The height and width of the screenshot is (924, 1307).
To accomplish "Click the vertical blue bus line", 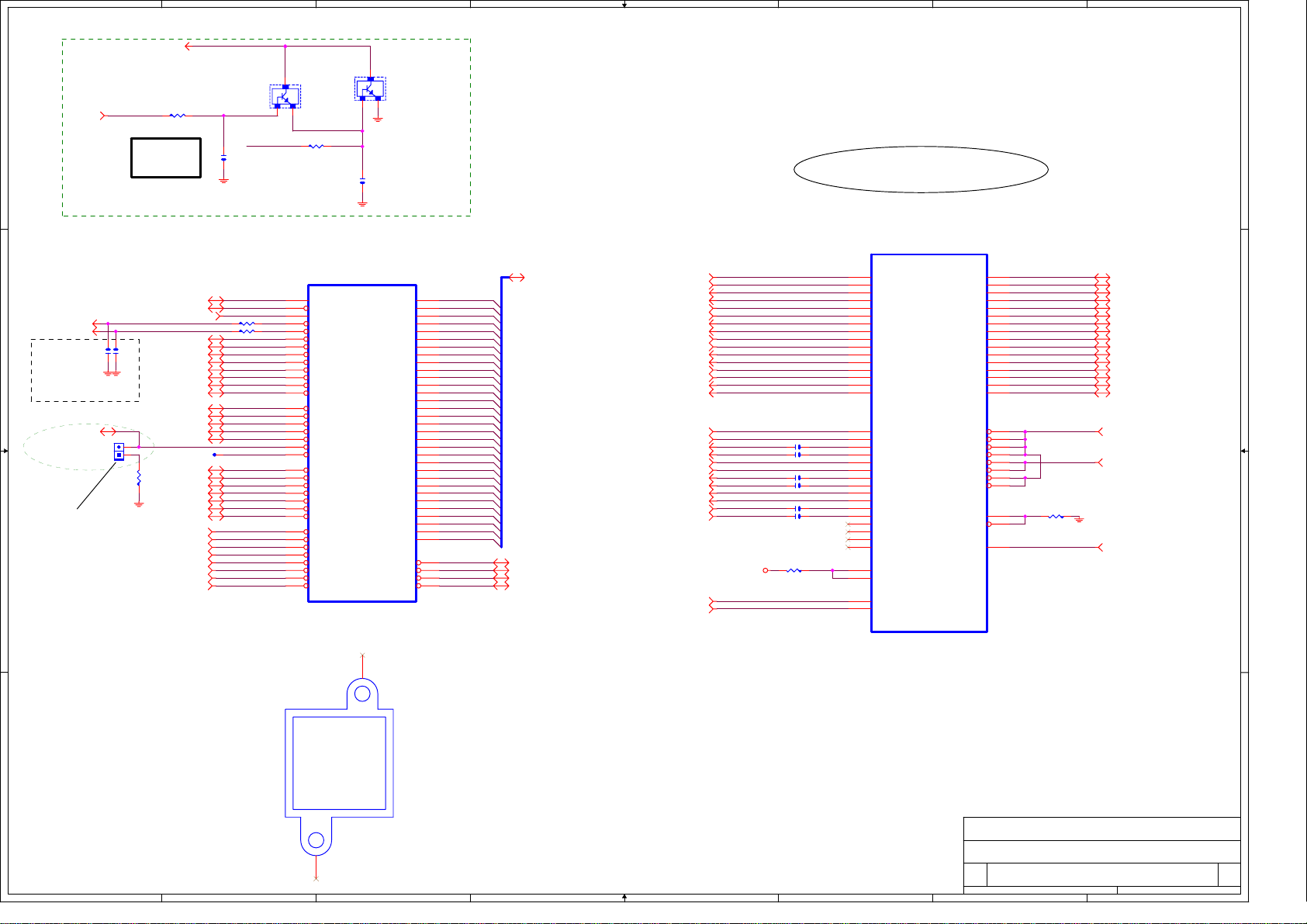I will 501,412.
